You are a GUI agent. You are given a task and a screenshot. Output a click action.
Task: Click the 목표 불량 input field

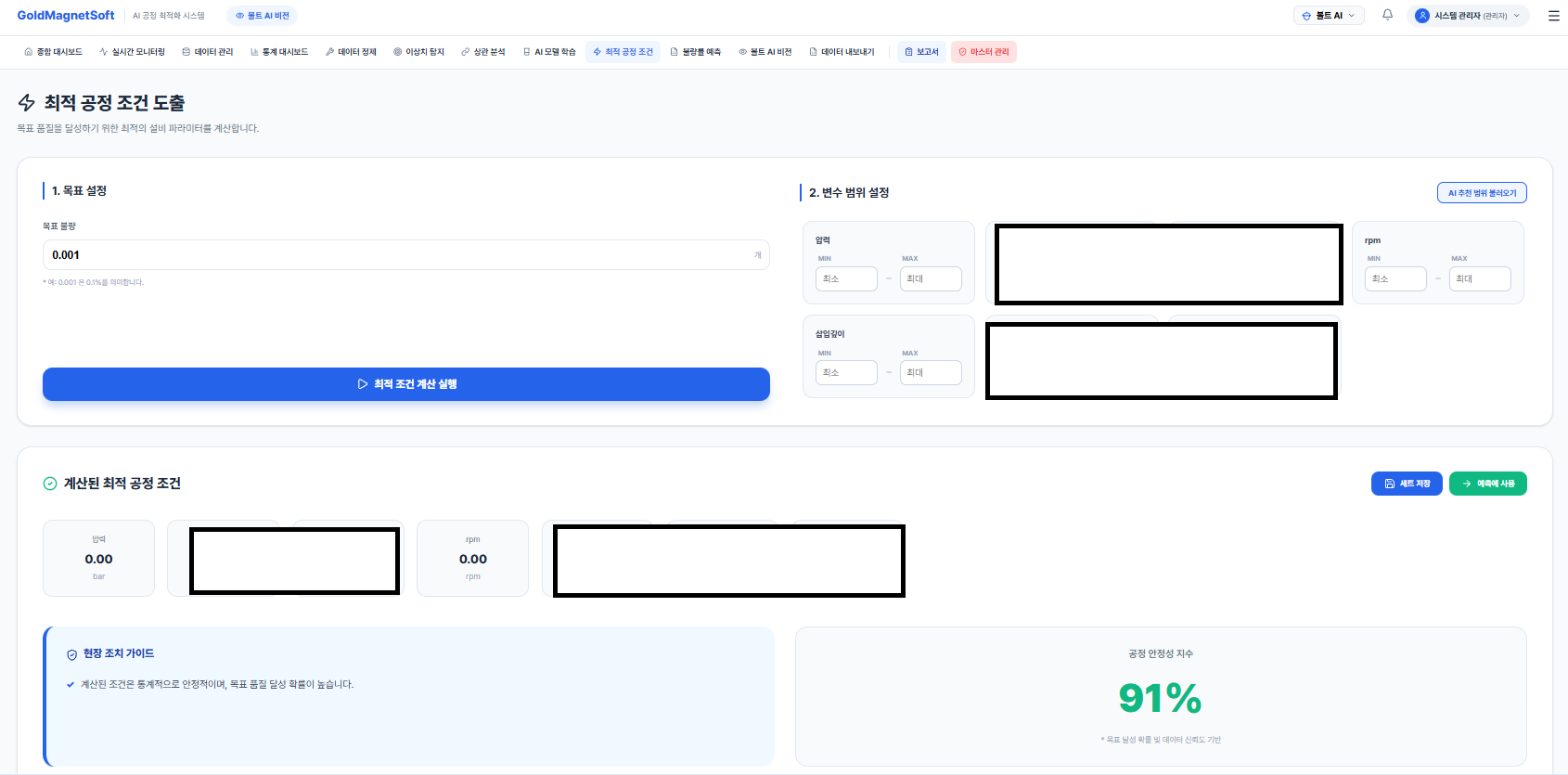[399, 255]
